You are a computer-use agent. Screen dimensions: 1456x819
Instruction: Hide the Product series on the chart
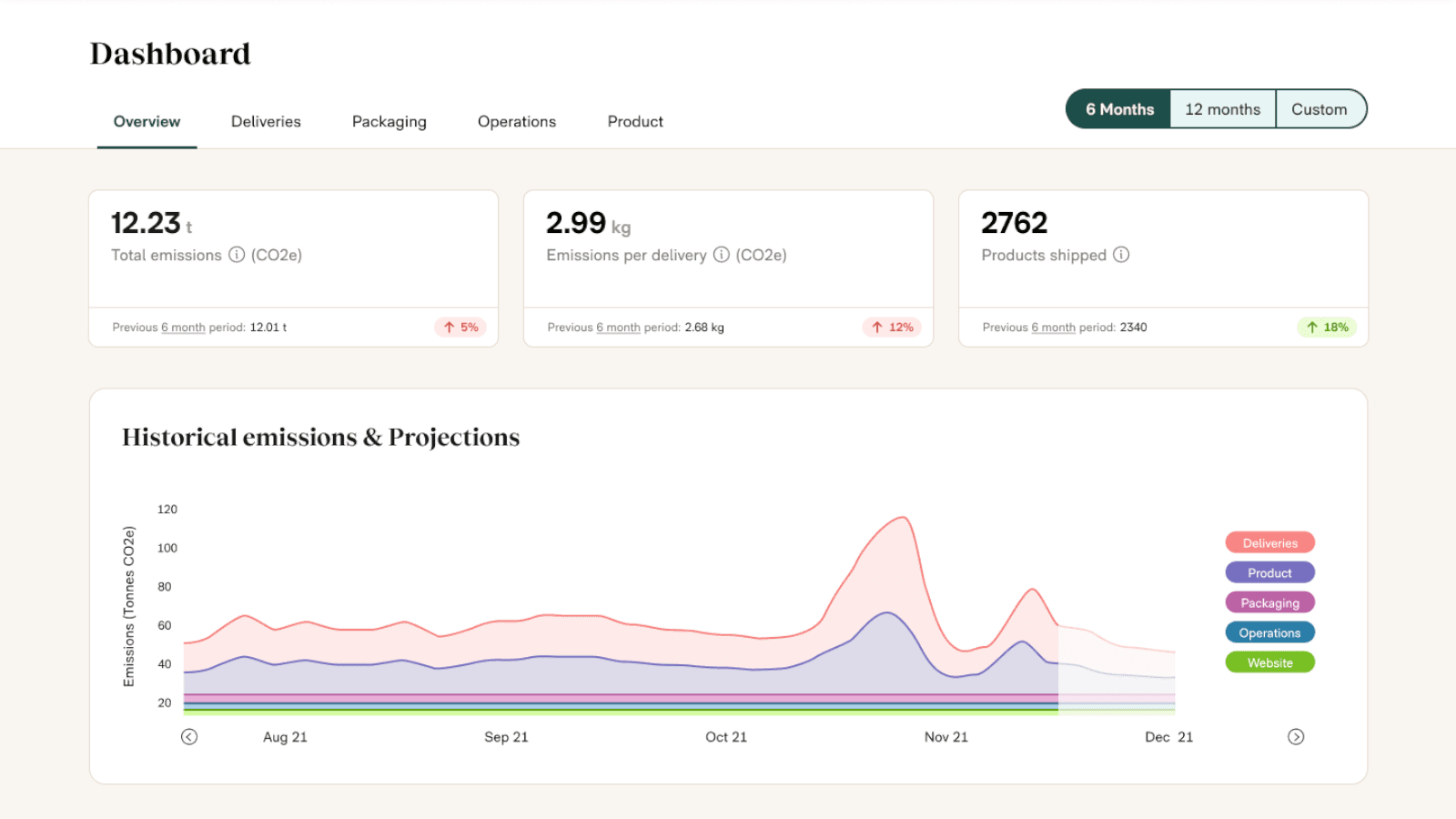1269,571
